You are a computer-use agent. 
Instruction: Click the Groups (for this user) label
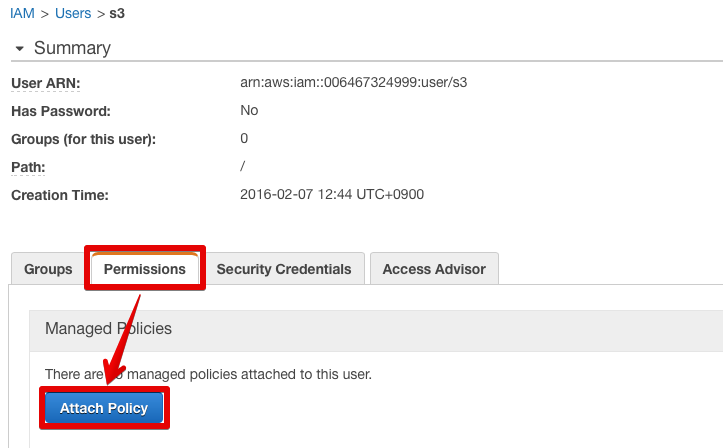[83, 139]
